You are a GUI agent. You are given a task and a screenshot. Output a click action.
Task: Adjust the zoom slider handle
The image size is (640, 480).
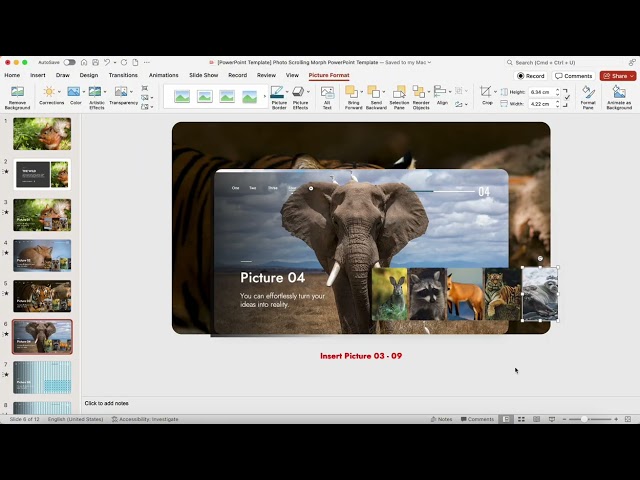click(x=584, y=419)
